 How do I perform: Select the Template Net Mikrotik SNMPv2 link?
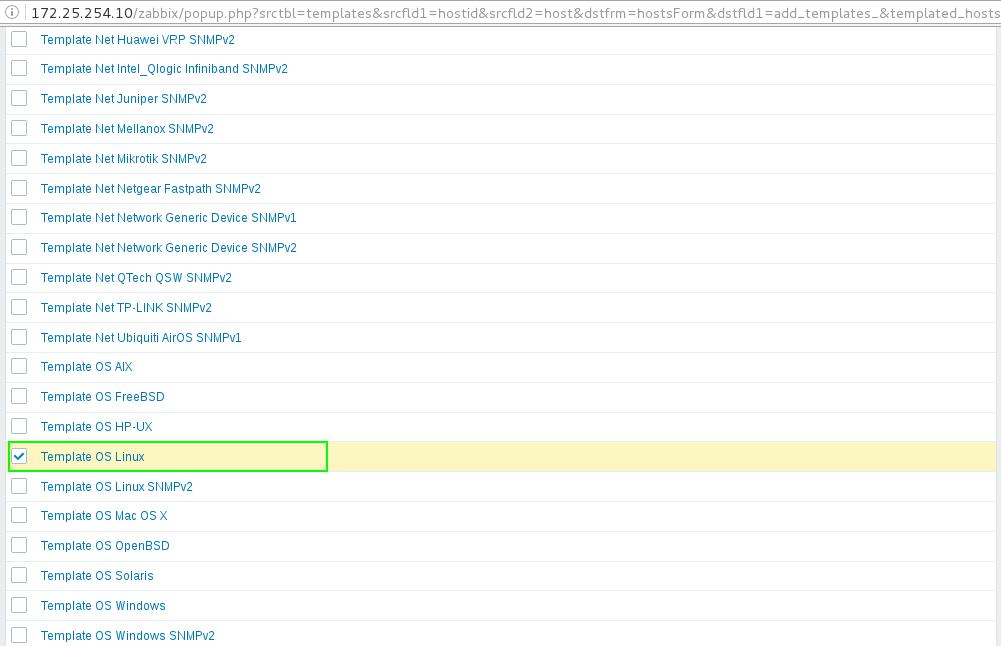(123, 159)
